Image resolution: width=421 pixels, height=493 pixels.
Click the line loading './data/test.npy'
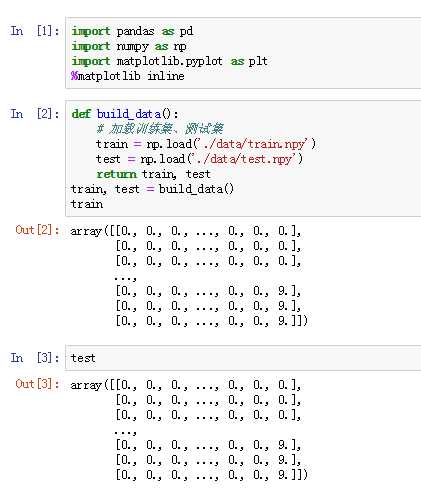[199, 159]
